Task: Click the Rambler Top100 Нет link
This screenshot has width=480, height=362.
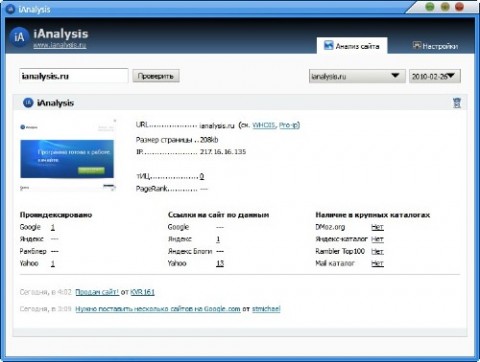Action: (x=377, y=251)
